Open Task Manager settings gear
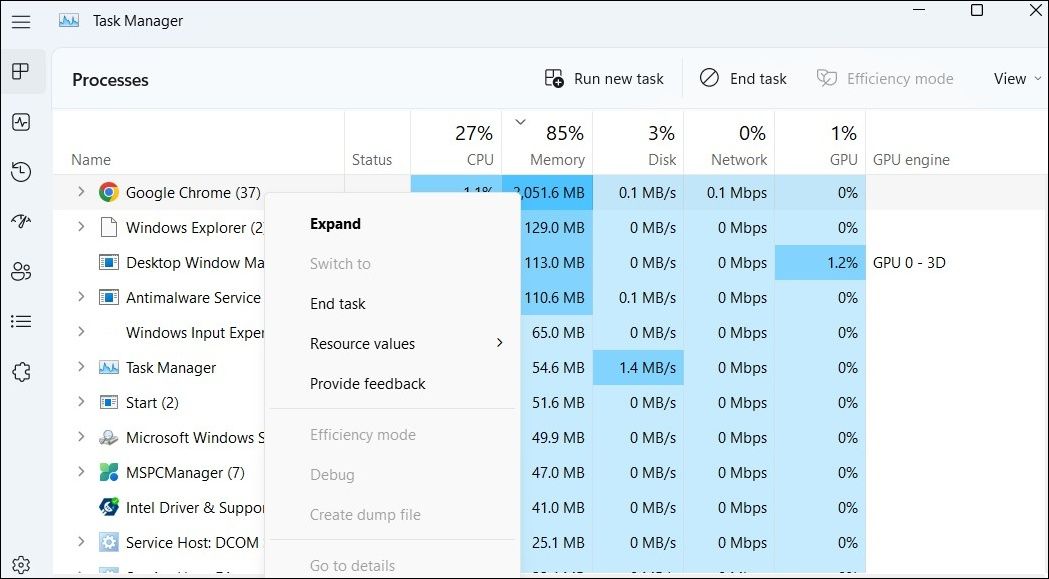The height and width of the screenshot is (579, 1049). tap(21, 566)
